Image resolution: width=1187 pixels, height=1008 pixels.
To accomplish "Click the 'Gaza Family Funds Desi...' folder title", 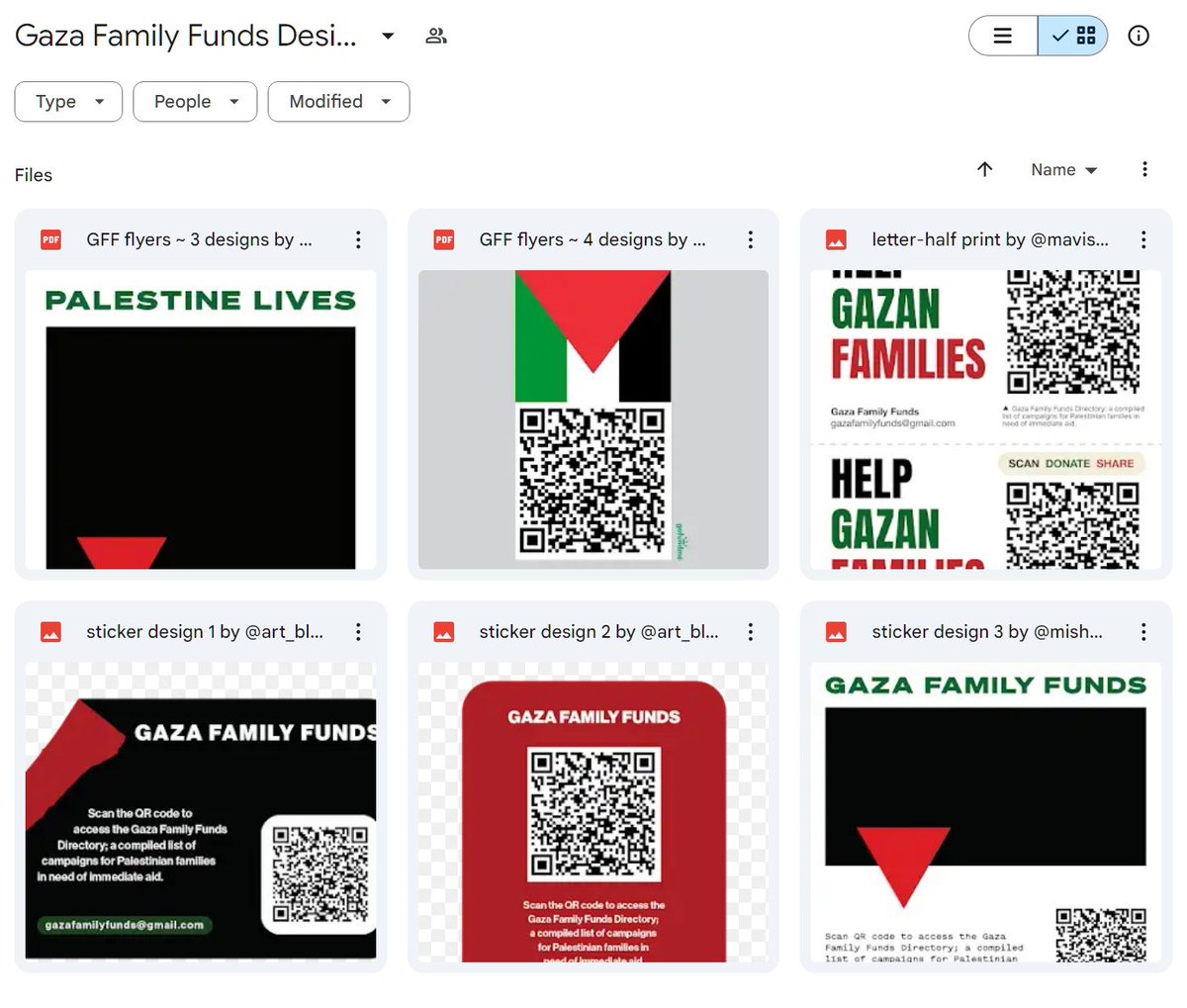I will click(x=186, y=36).
